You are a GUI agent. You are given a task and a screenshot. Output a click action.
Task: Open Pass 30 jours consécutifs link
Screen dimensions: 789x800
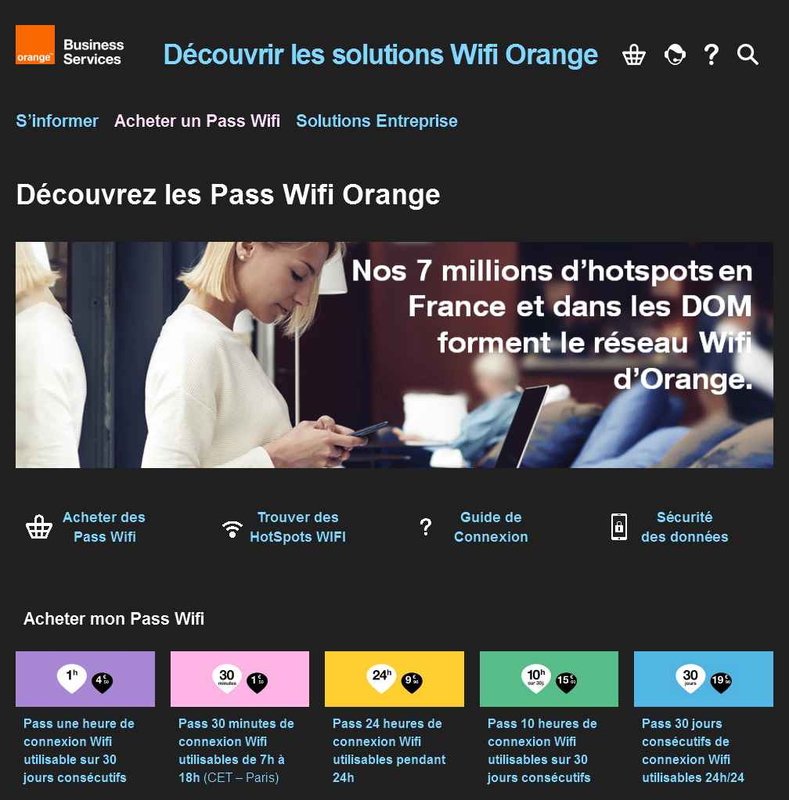tap(693, 751)
